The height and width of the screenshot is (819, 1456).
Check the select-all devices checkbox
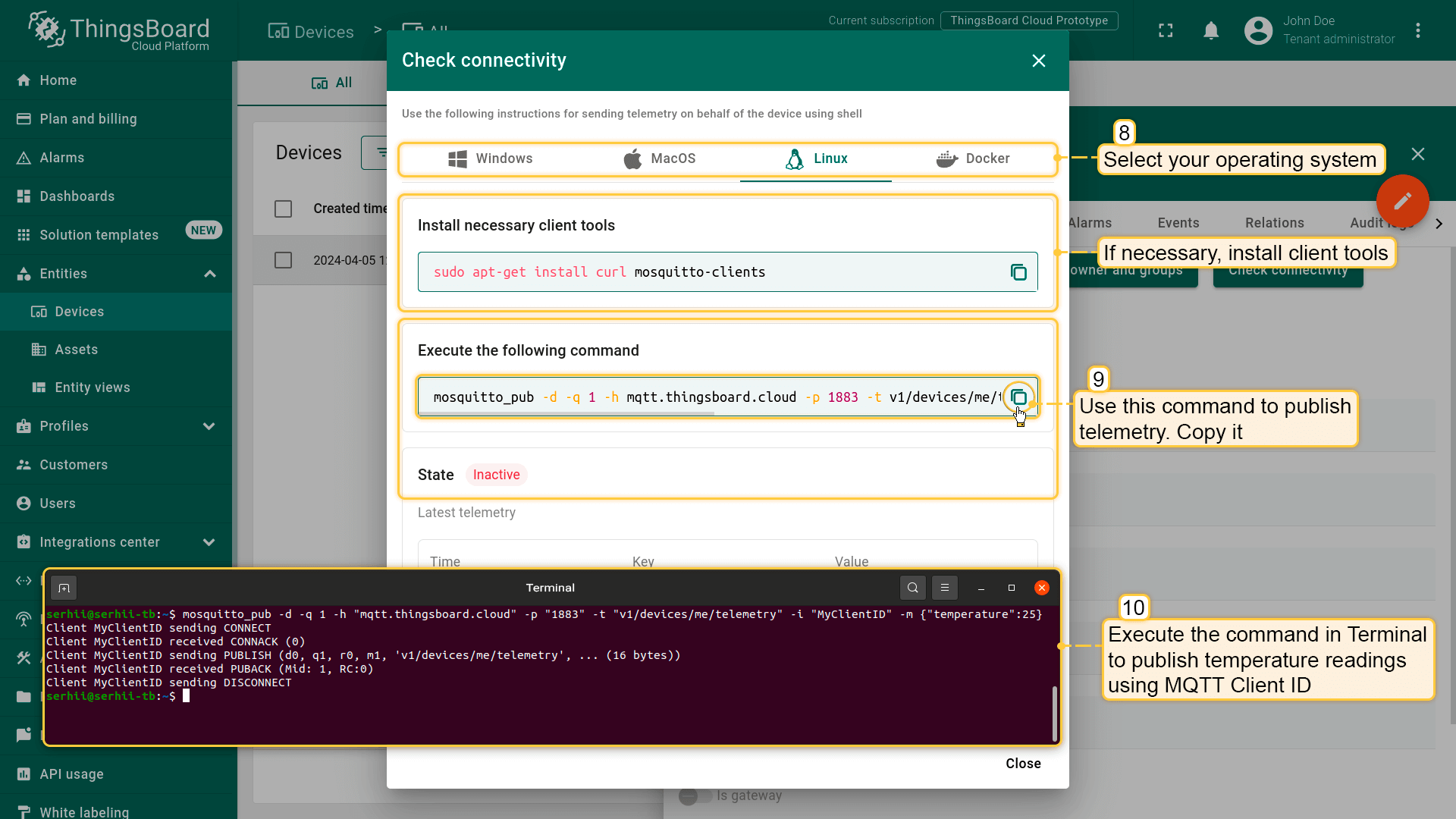283,209
